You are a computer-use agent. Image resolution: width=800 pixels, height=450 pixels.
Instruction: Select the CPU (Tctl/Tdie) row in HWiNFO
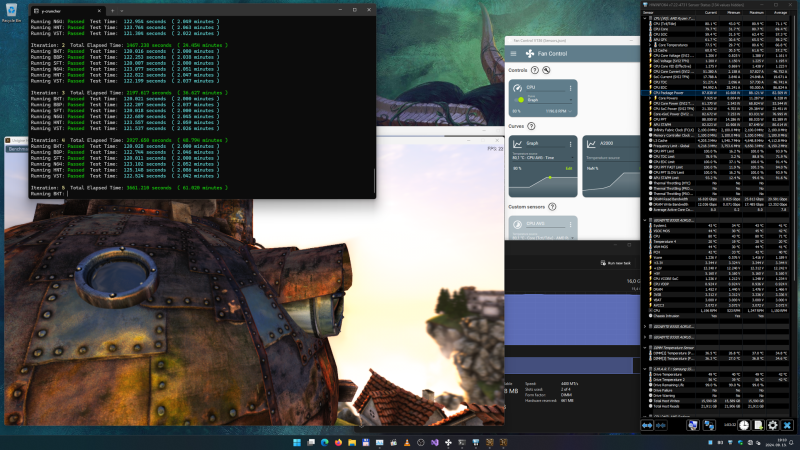[x=717, y=24]
